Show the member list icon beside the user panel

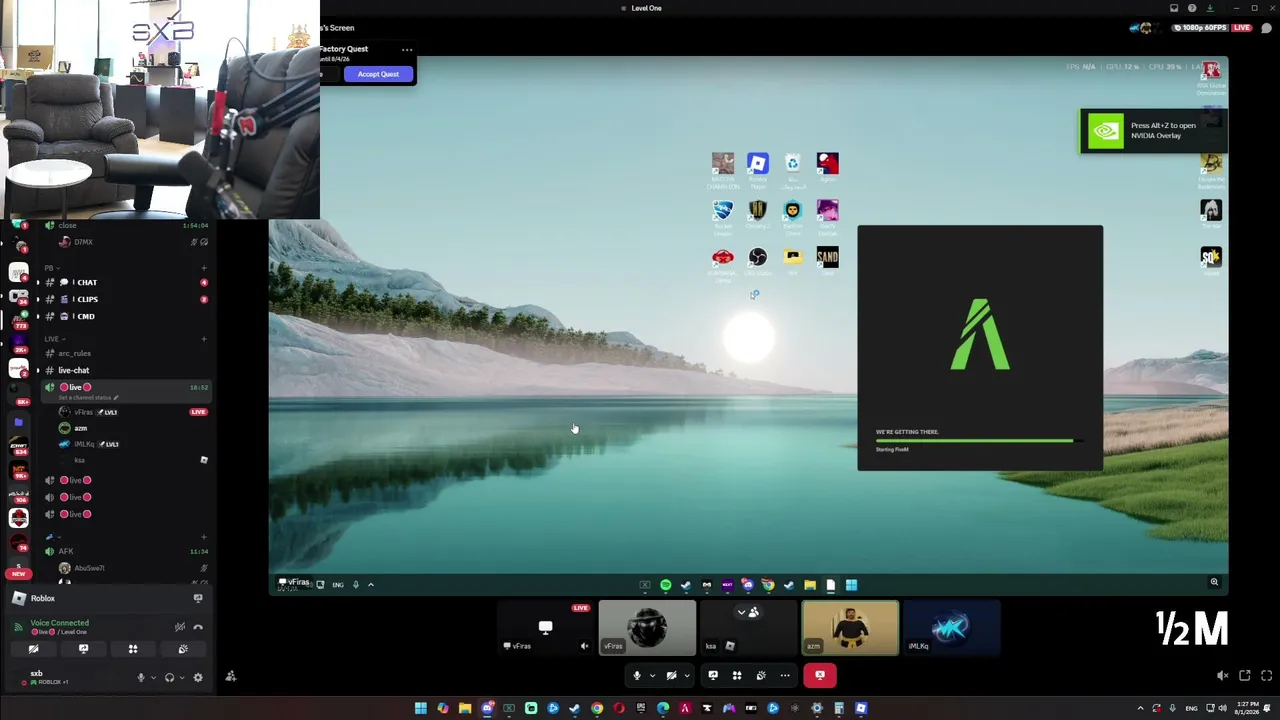tap(230, 677)
